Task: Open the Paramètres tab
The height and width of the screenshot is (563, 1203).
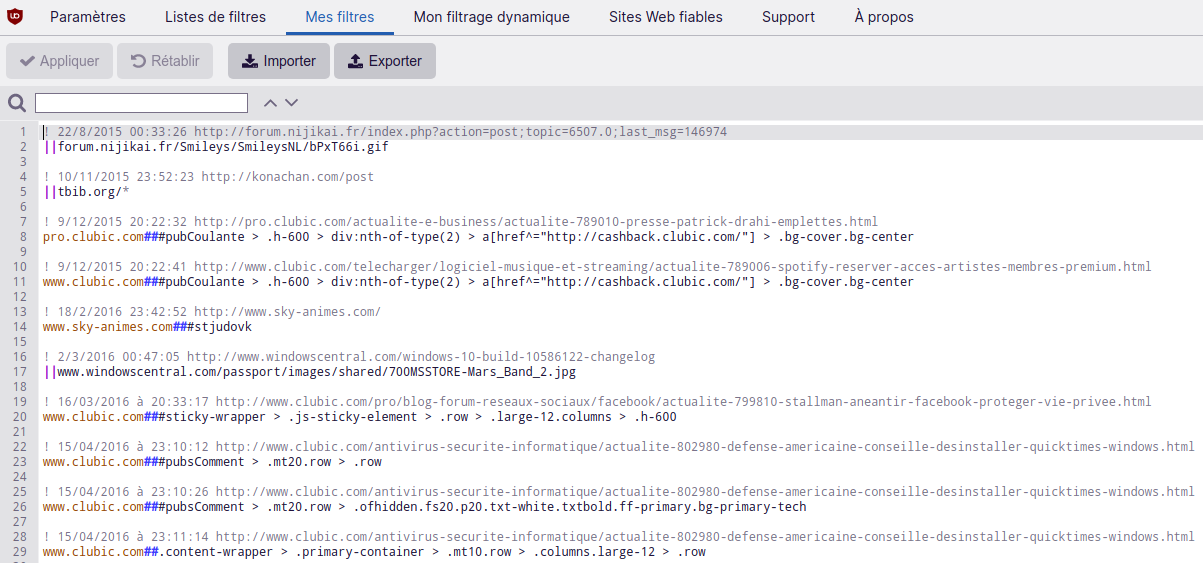Action: click(88, 17)
